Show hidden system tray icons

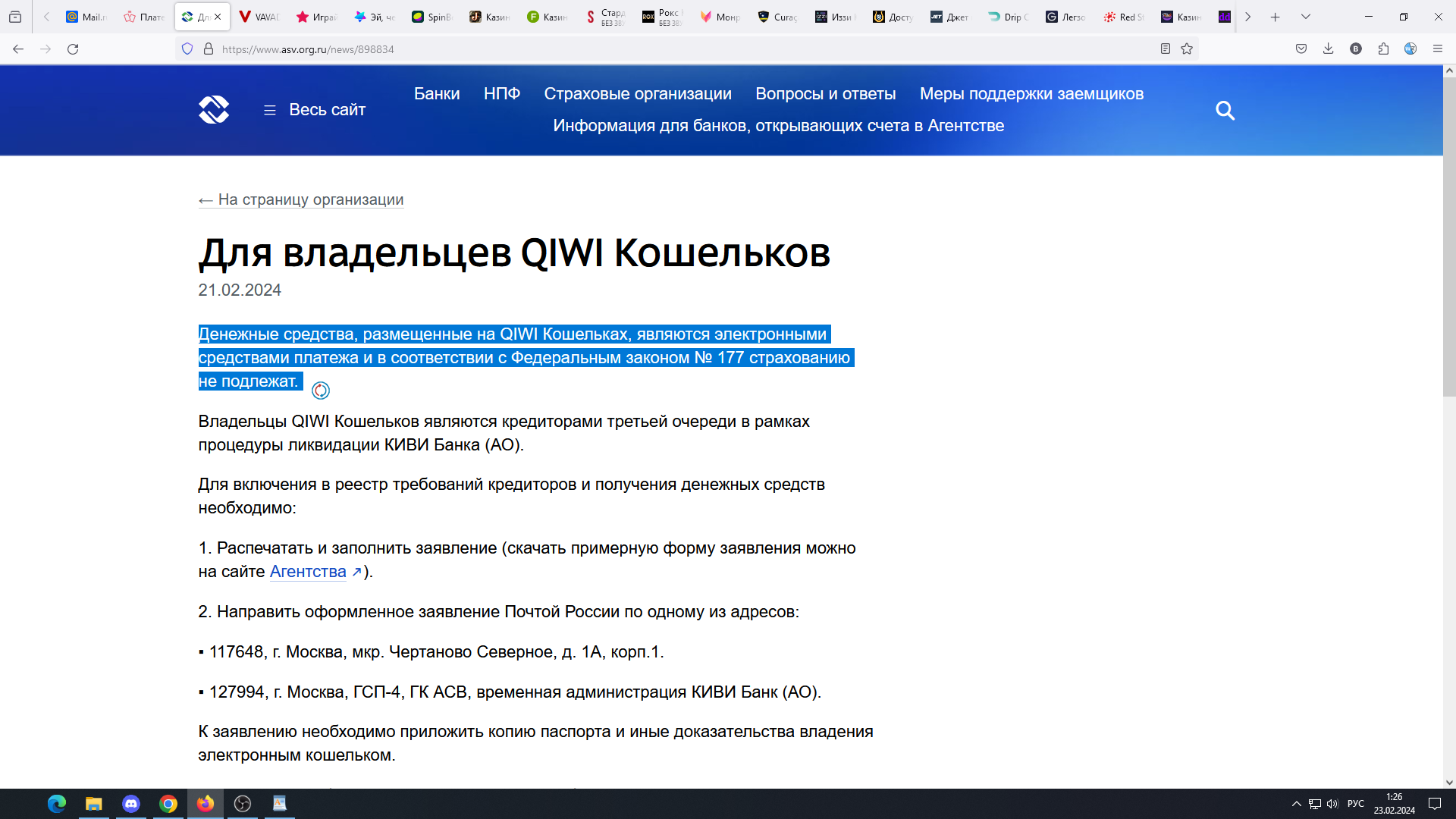click(1296, 804)
